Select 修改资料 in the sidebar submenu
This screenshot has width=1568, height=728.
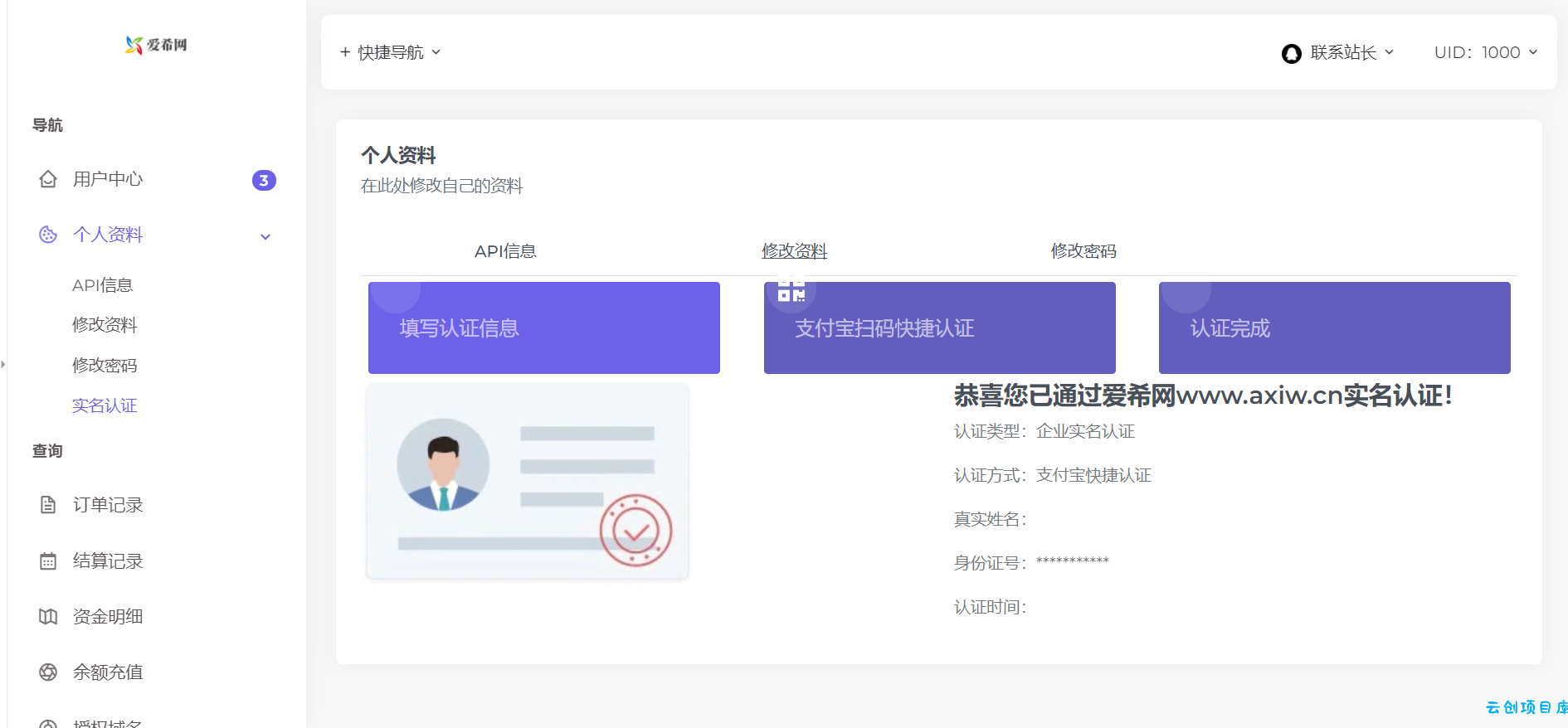pyautogui.click(x=105, y=325)
